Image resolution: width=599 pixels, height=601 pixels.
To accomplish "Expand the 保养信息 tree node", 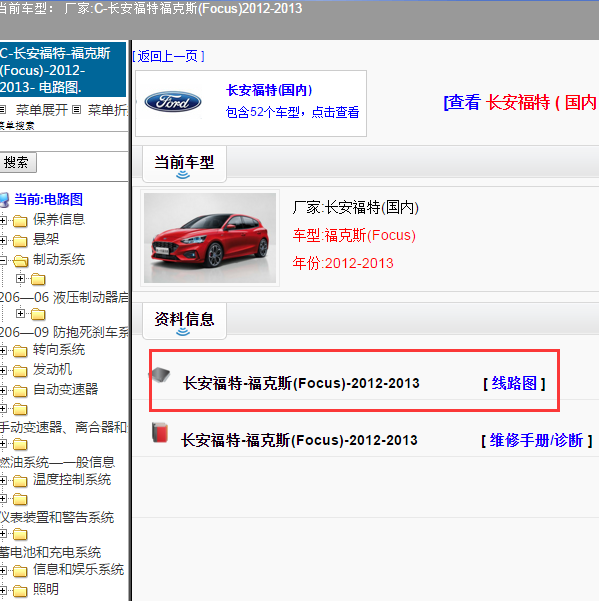I will click(3, 220).
